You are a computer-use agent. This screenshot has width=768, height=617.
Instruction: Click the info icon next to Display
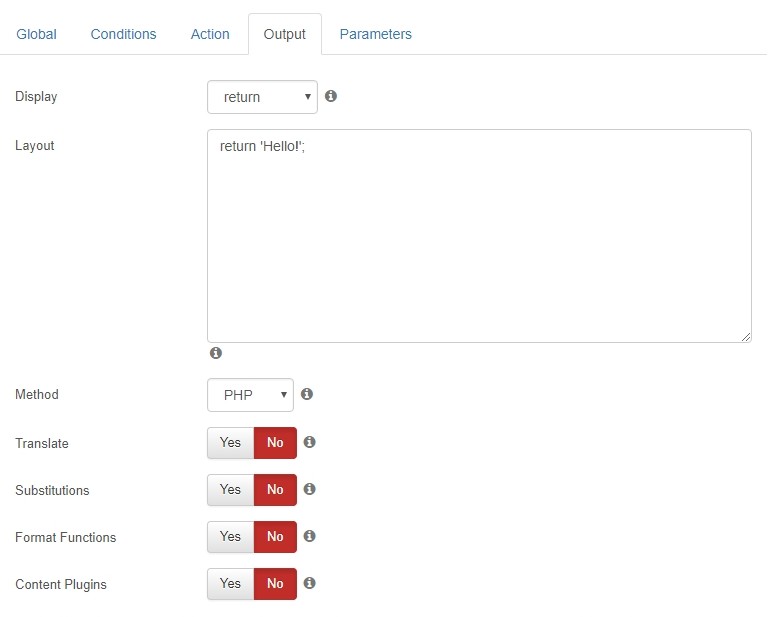point(331,96)
